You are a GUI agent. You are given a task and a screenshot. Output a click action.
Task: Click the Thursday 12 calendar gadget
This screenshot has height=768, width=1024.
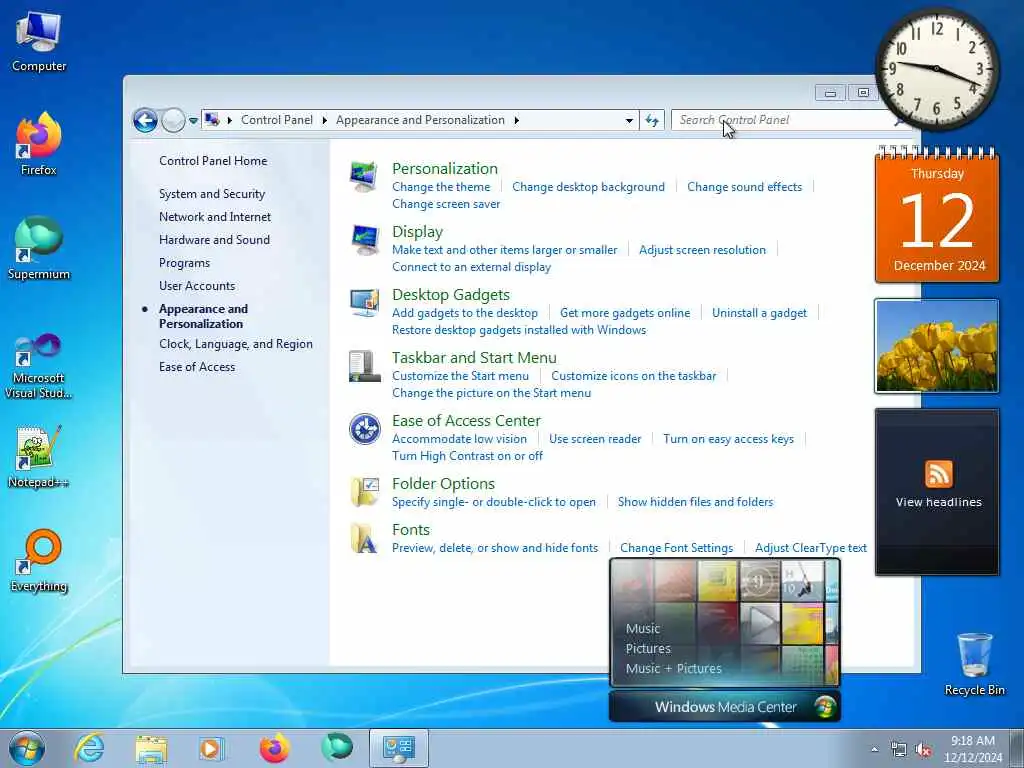[x=937, y=216]
